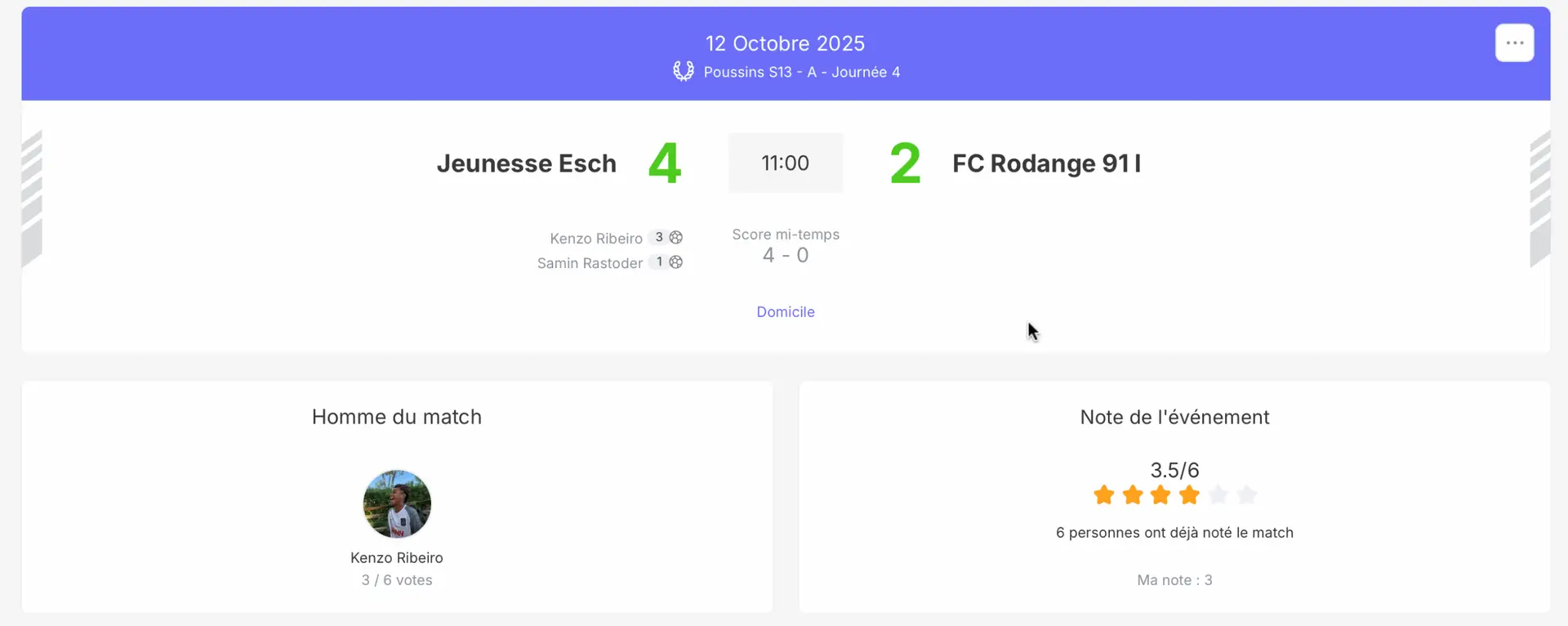Select the fourth rating star
The height and width of the screenshot is (626, 1568).
pyautogui.click(x=1189, y=494)
